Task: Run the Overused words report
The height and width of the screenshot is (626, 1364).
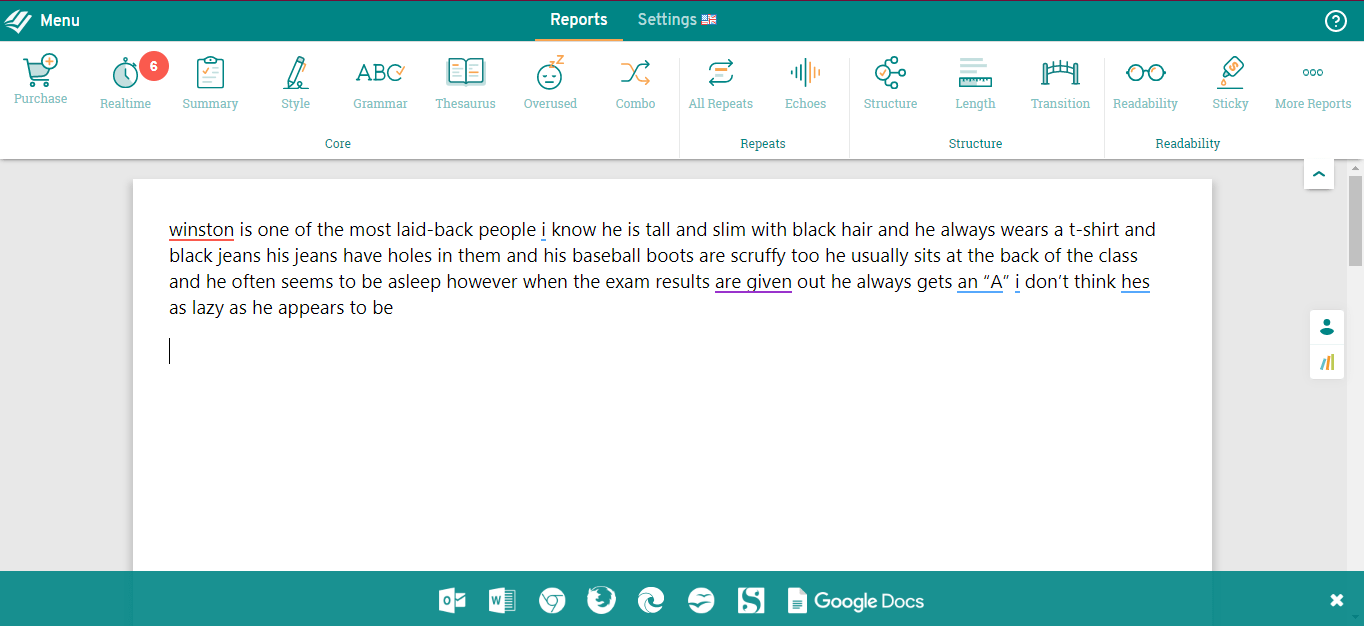Action: (x=550, y=84)
